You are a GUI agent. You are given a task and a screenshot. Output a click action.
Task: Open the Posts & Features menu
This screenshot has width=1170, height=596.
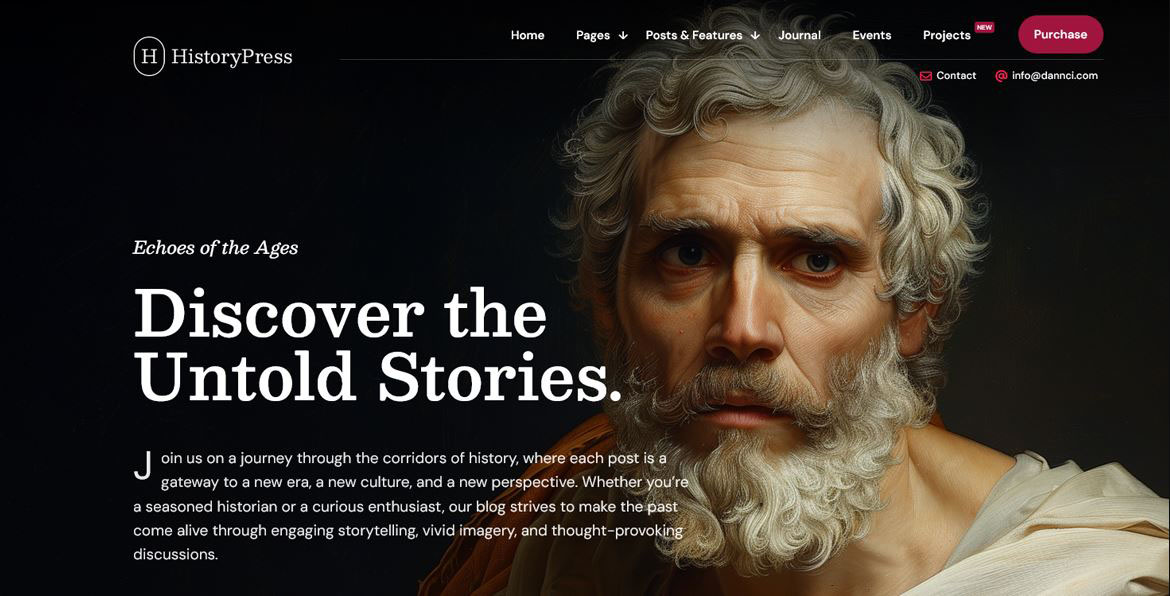(x=694, y=35)
